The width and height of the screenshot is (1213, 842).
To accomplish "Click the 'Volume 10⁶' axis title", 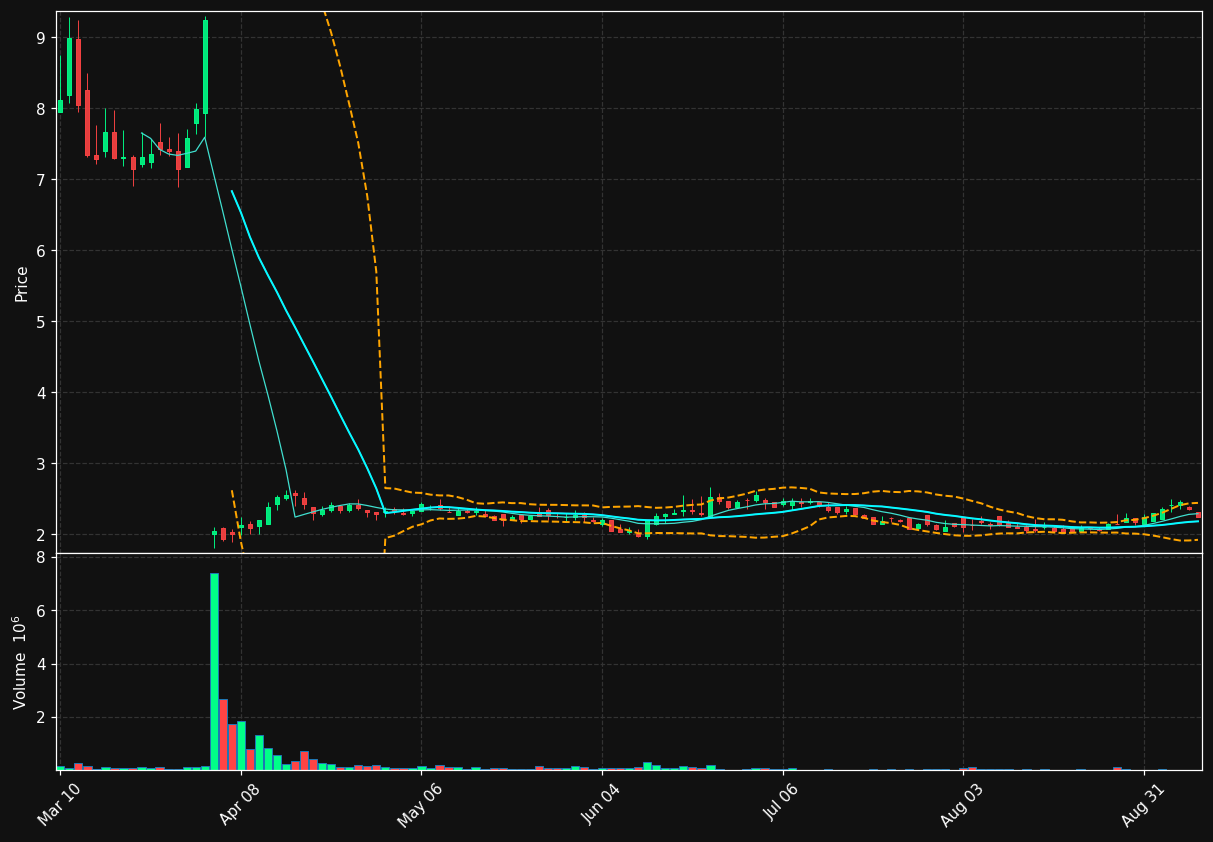I will (x=21, y=662).
